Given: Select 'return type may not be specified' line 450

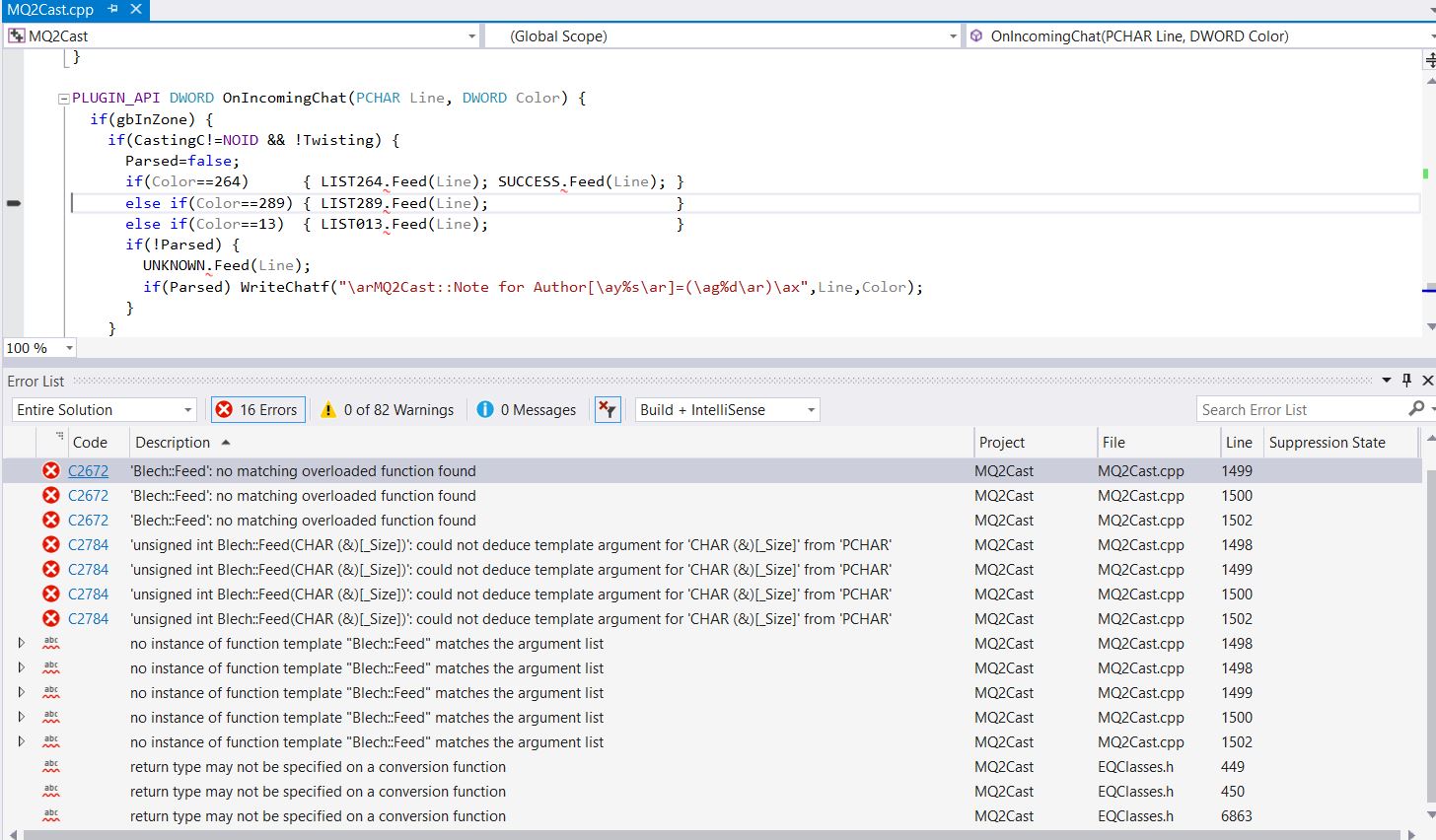Looking at the screenshot, I should click(318, 792).
